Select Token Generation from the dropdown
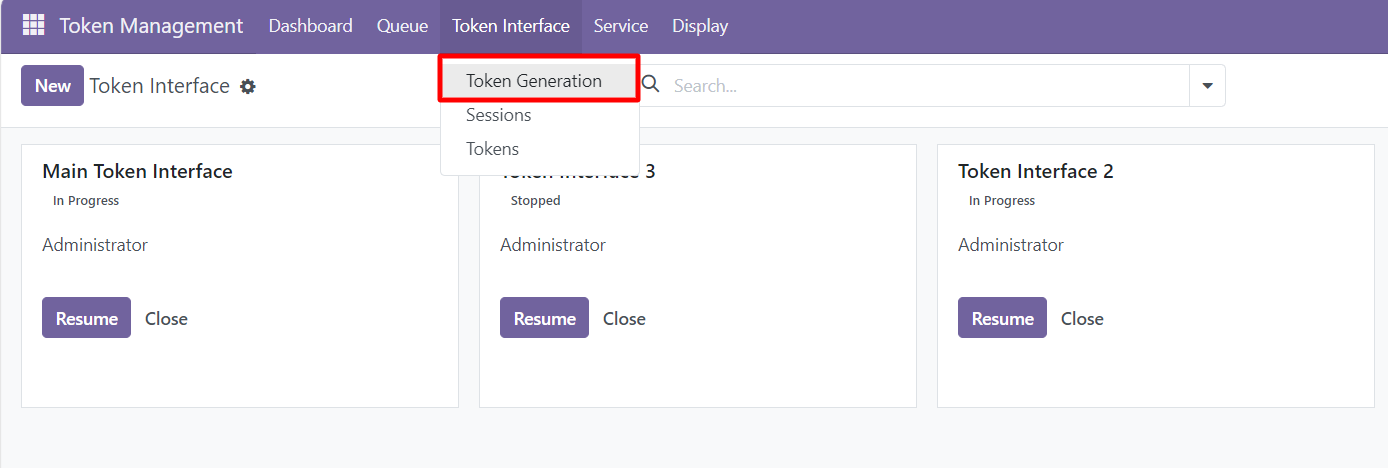1388x468 pixels. [x=534, y=81]
